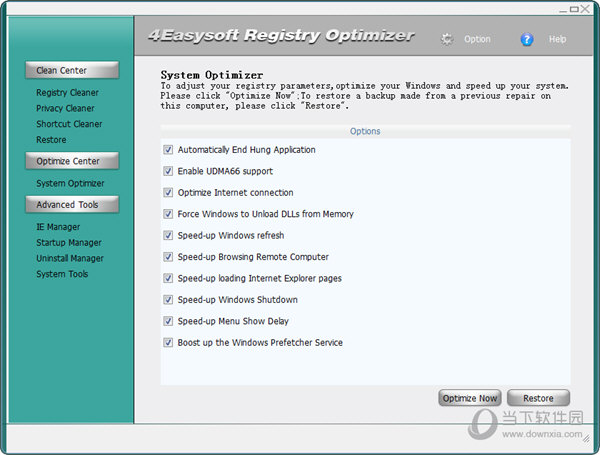
Task: Maximize the Registry Optimizer window
Action: [574, 9]
